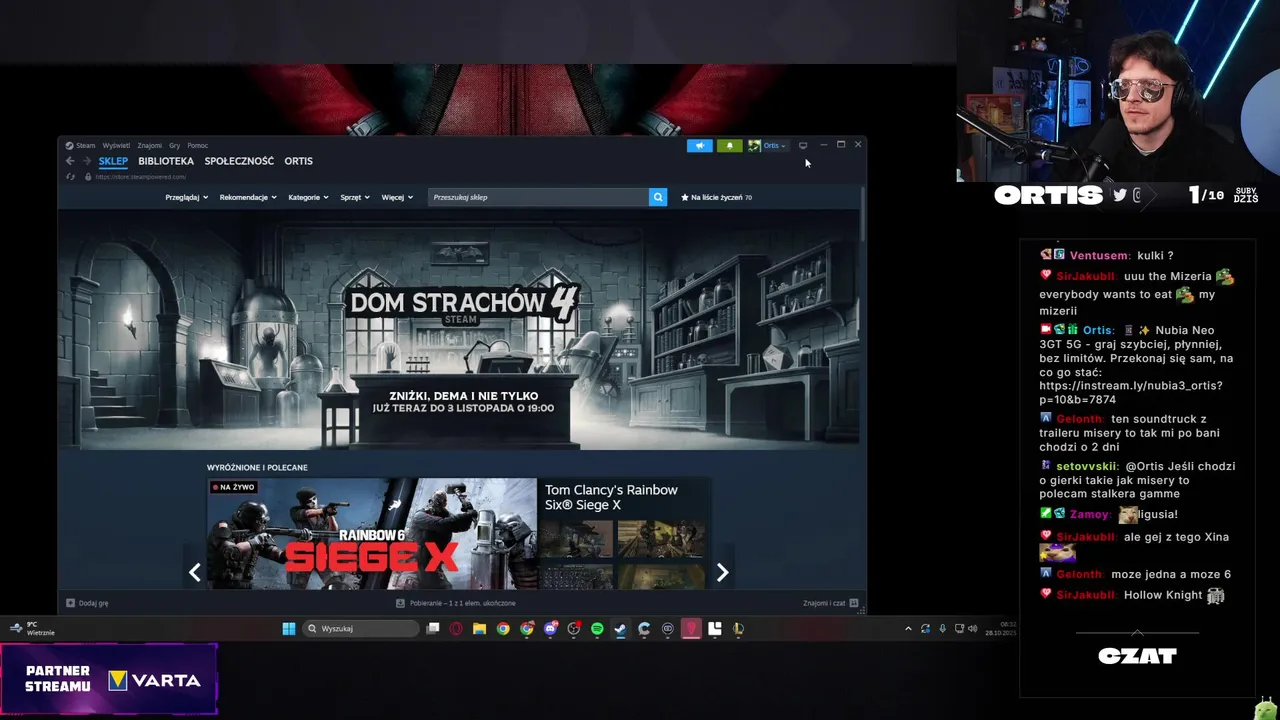Open the Siege X main capsule image
This screenshot has height=720, width=1280.
click(371, 533)
